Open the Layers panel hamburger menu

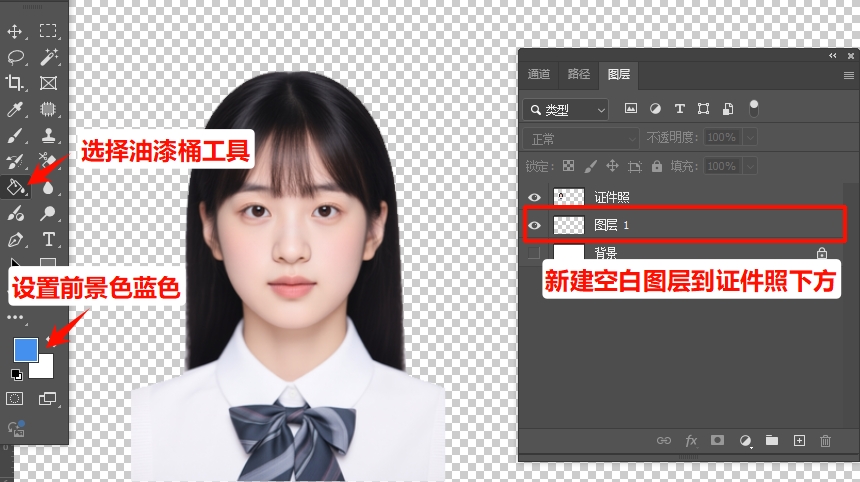click(x=848, y=76)
